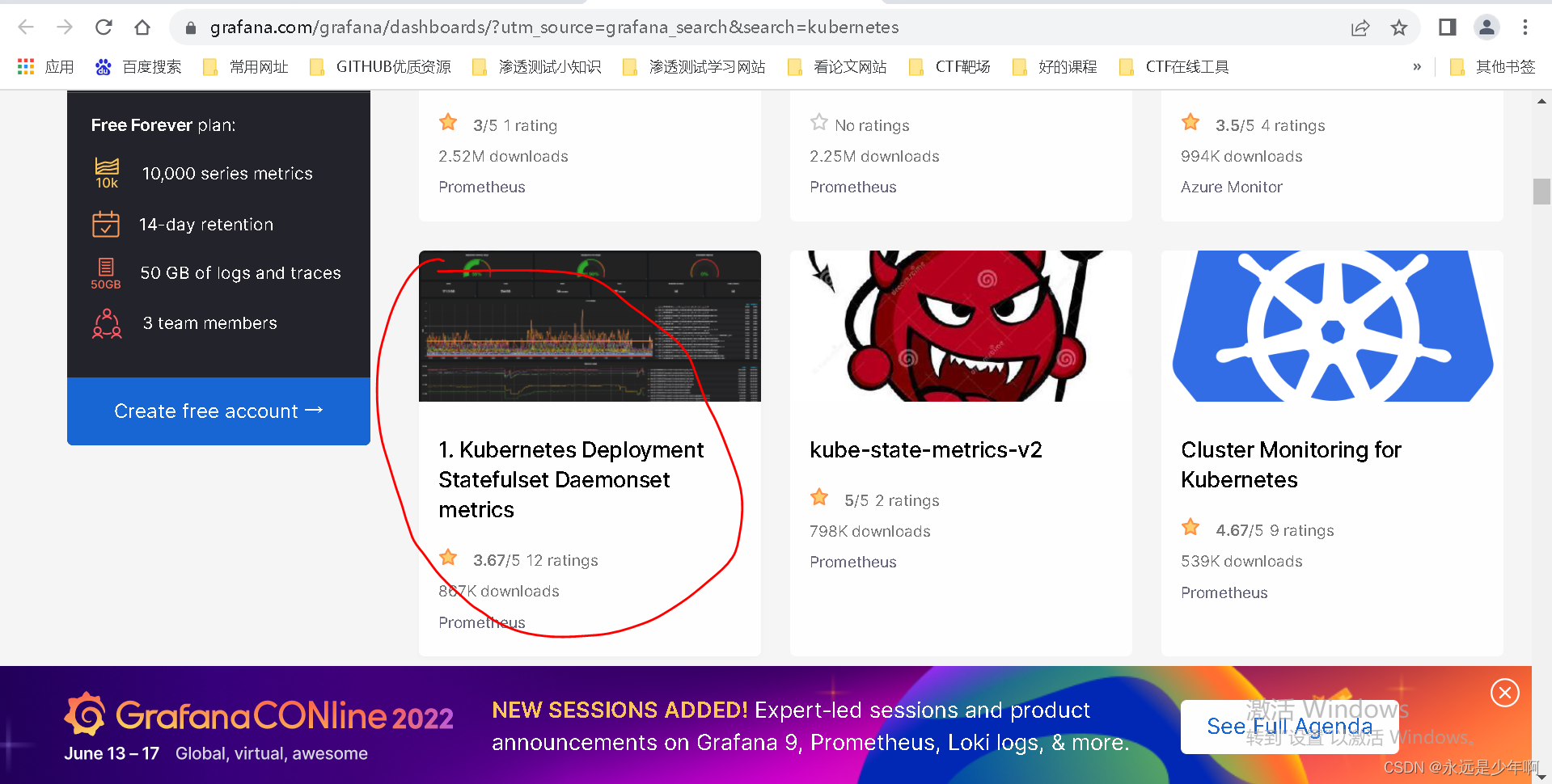Click the See Full Agenda button
This screenshot has height=784, width=1552.
coord(1290,727)
